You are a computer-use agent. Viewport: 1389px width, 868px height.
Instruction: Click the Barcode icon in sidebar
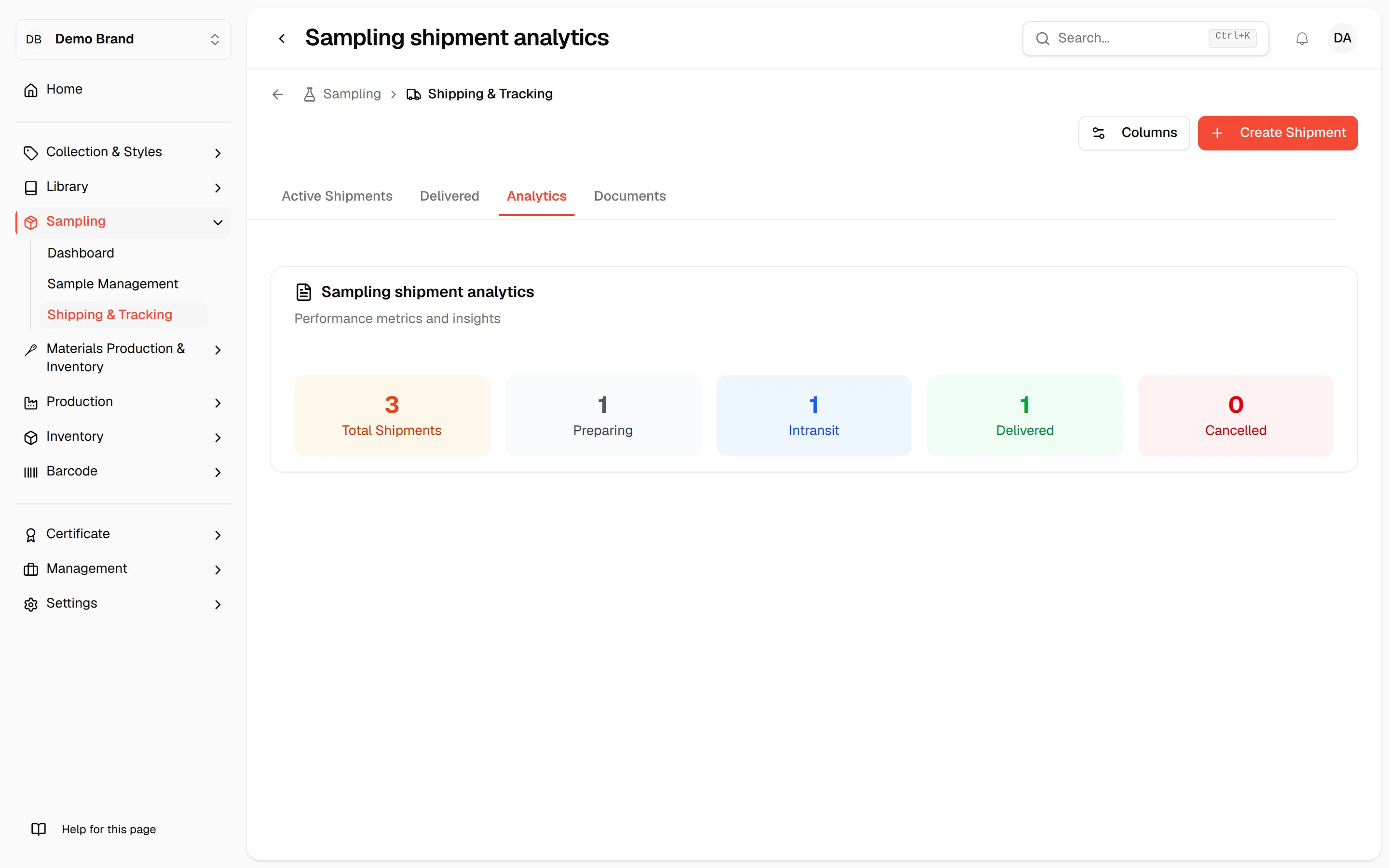click(x=31, y=472)
